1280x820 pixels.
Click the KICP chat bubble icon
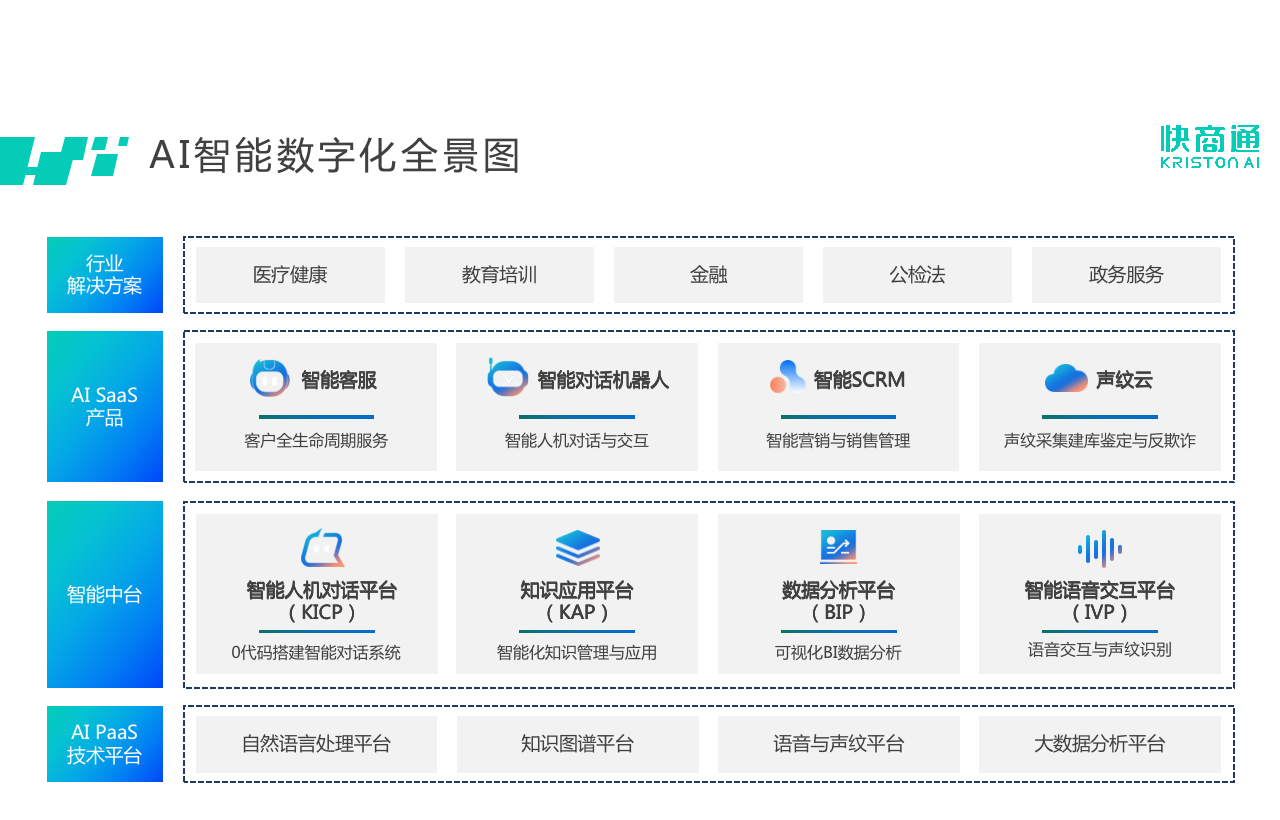[x=322, y=548]
